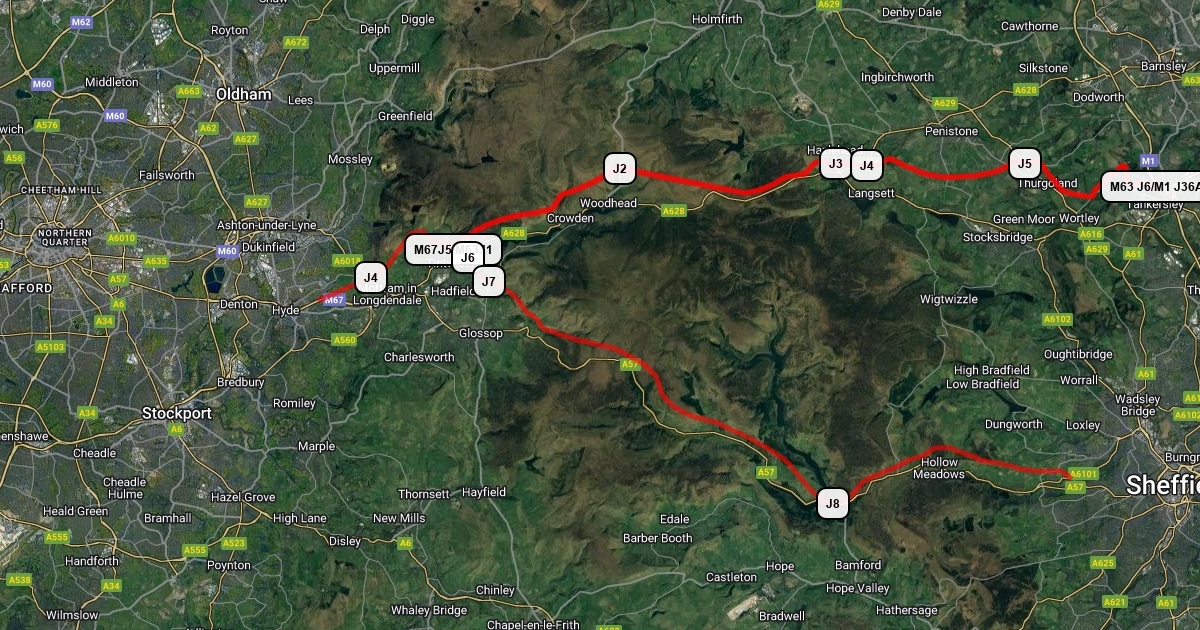This screenshot has height=630, width=1200.
Task: Click the blue M1 motorway shield near Barnsley
Action: pyautogui.click(x=1149, y=161)
